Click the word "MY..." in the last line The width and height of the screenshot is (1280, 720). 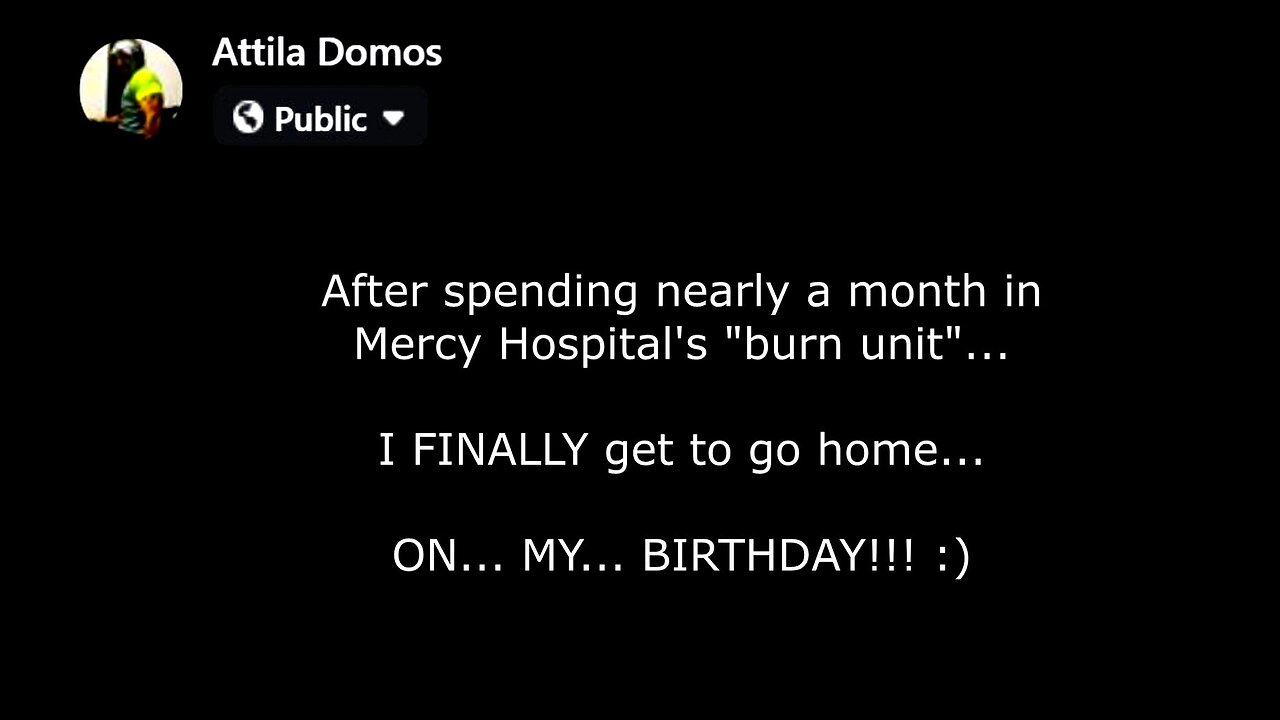pyautogui.click(x=574, y=556)
